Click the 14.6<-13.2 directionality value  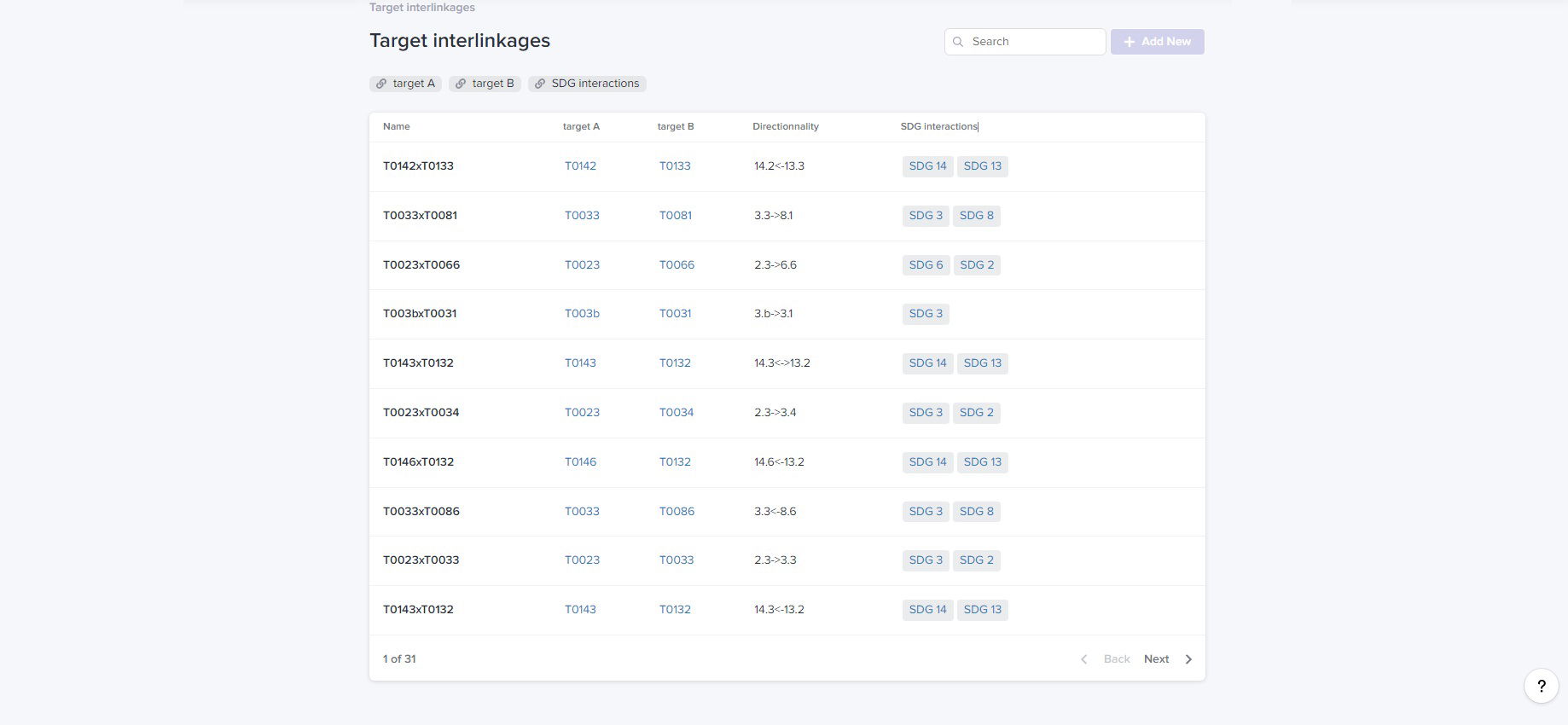pos(779,462)
